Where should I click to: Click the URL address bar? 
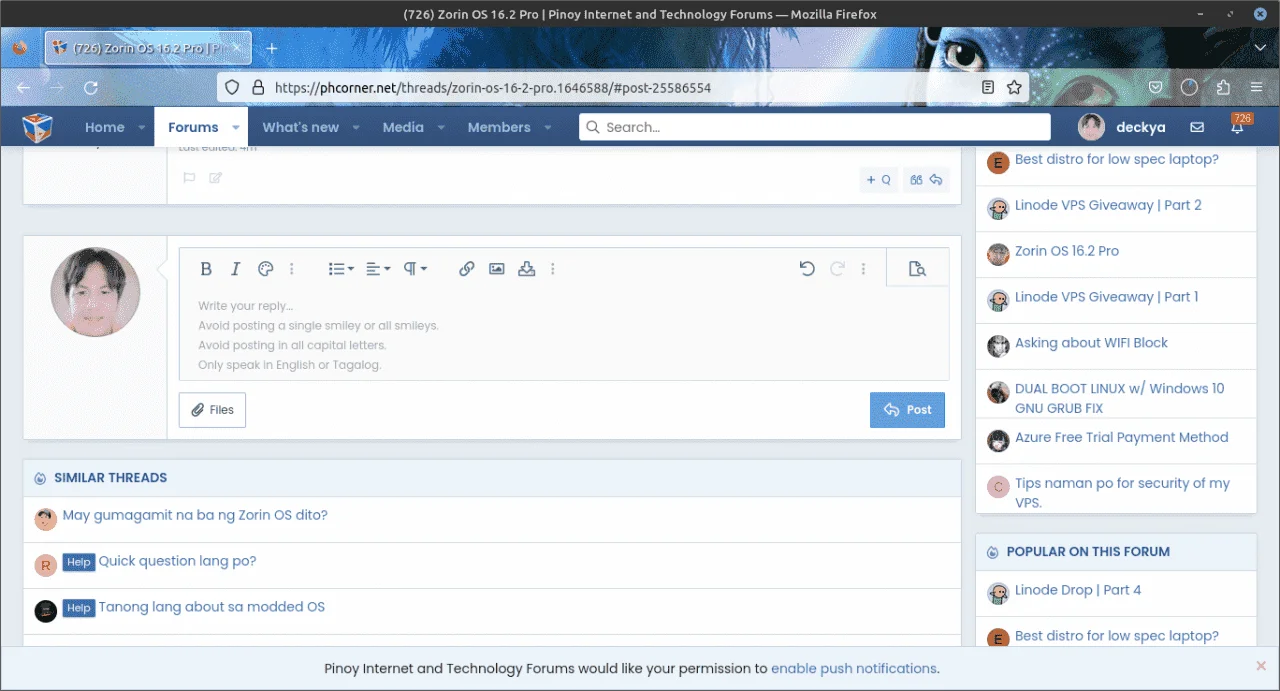(620, 88)
